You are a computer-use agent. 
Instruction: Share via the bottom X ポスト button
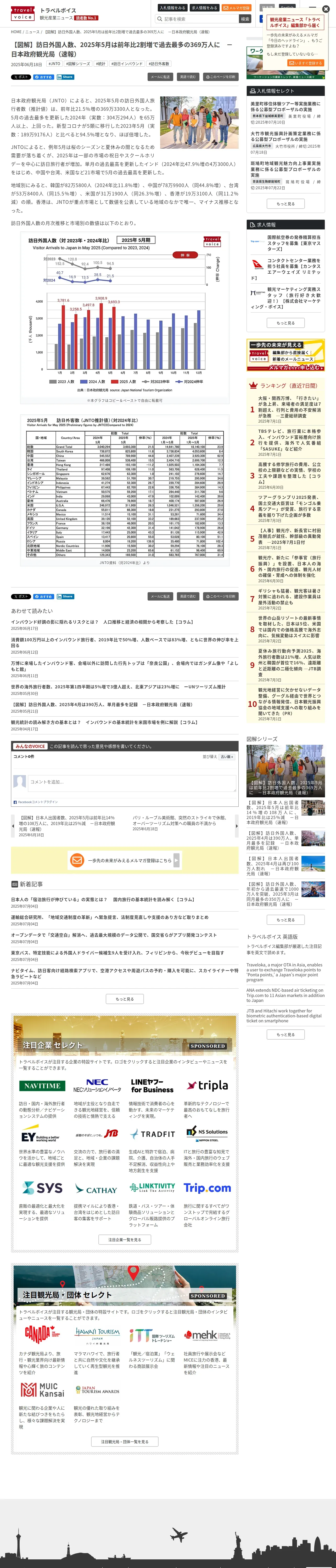click(x=21, y=597)
